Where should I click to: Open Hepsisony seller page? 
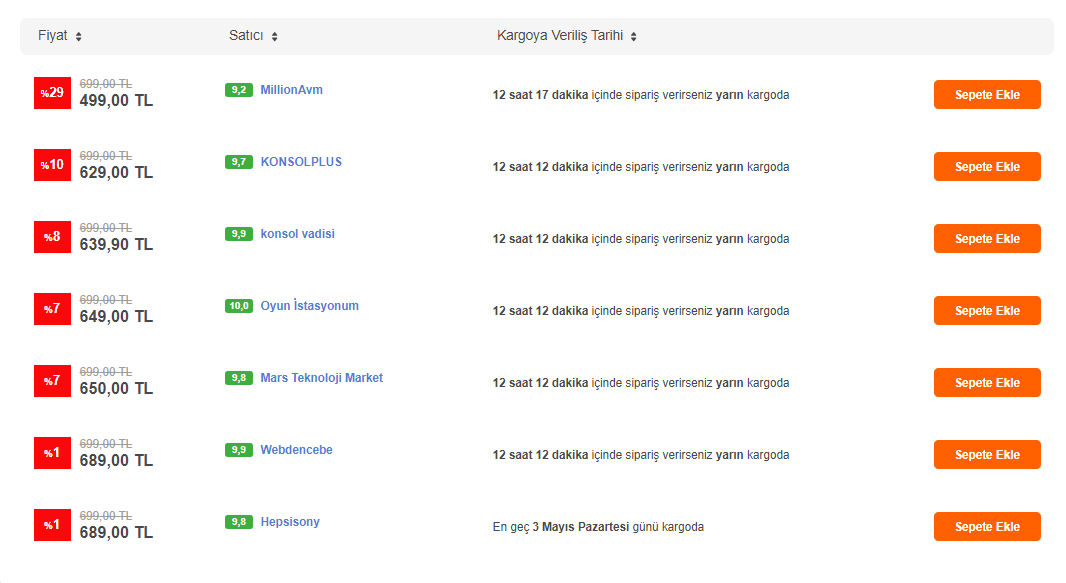coord(290,522)
